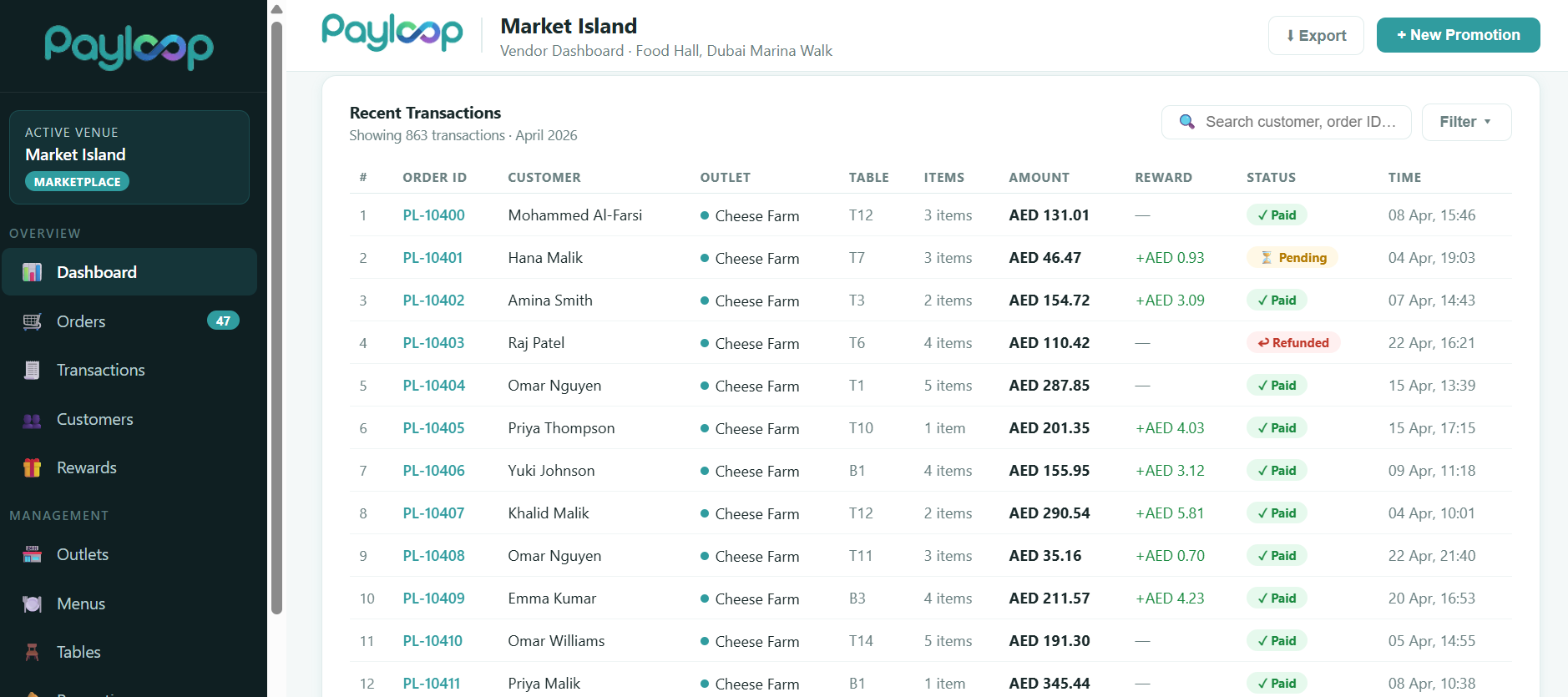The height and width of the screenshot is (697, 1568).
Task: Open the Tables management page
Action: (129, 652)
